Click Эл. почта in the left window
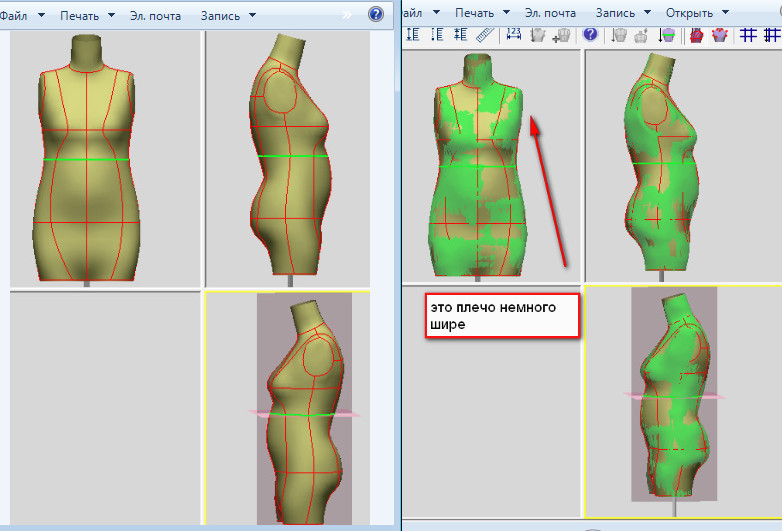The width and height of the screenshot is (782, 531). [155, 16]
